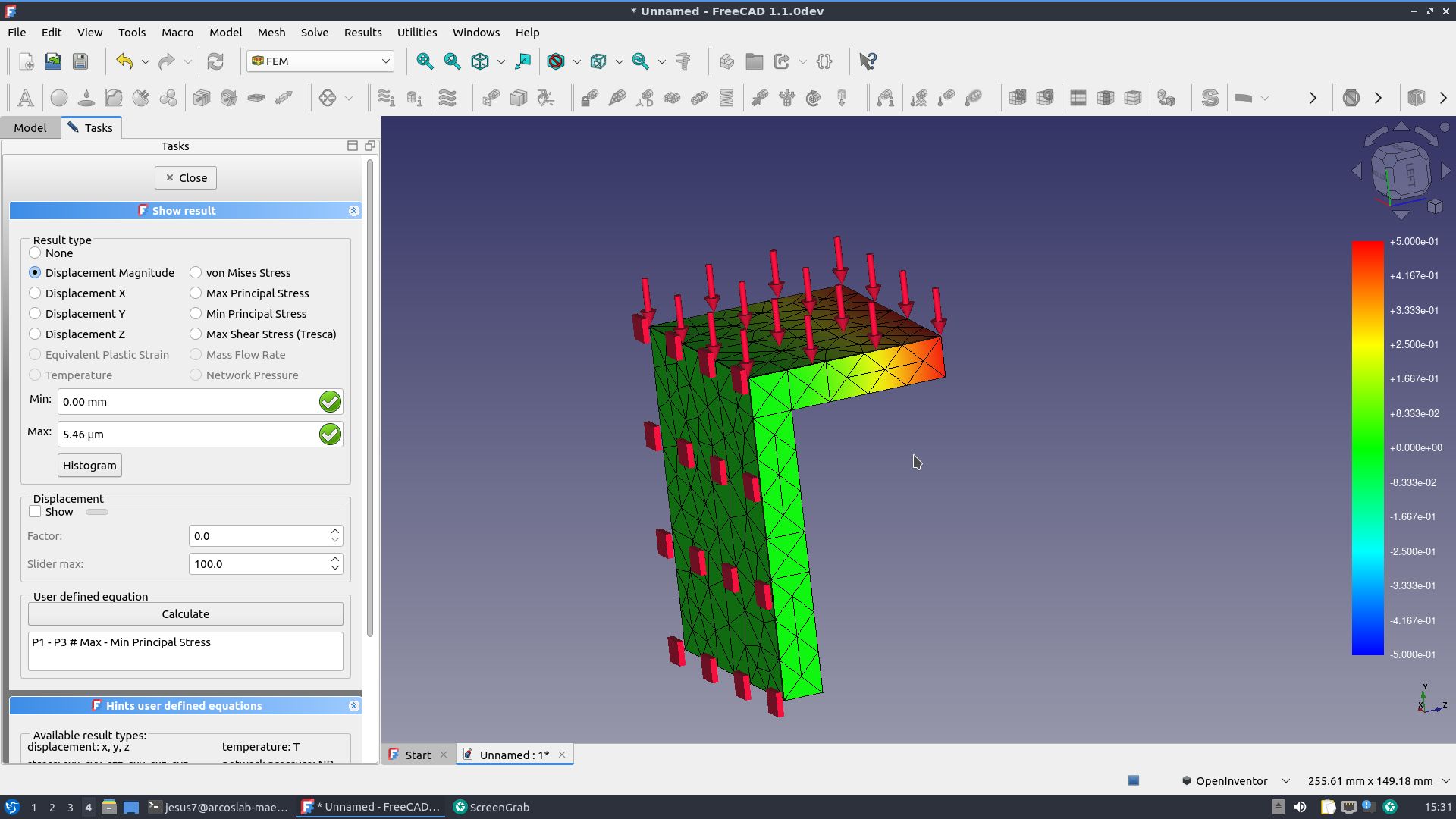Collapse Hints user defined equations section
The image size is (1456, 819).
coord(353,706)
